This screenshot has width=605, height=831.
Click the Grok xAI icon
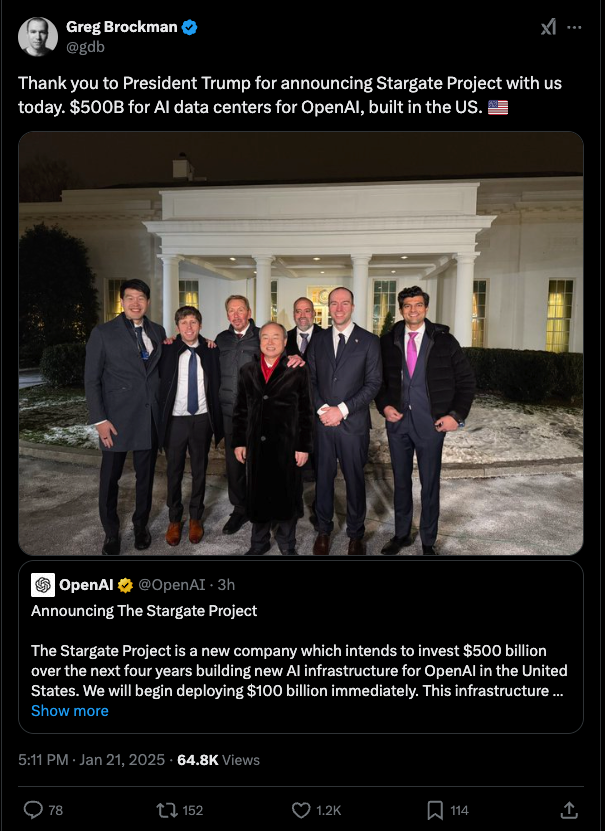(x=548, y=27)
